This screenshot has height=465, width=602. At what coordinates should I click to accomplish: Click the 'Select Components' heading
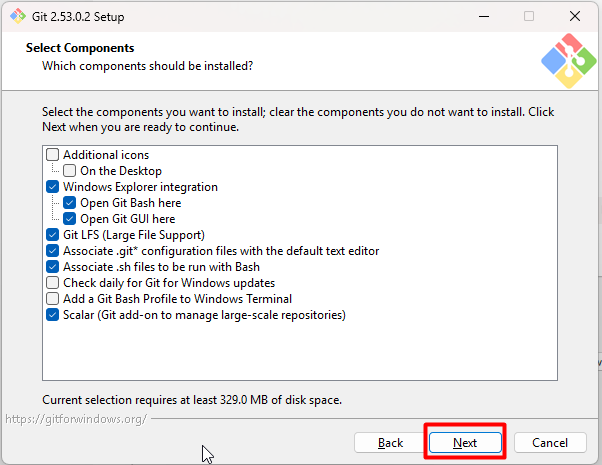[80, 48]
